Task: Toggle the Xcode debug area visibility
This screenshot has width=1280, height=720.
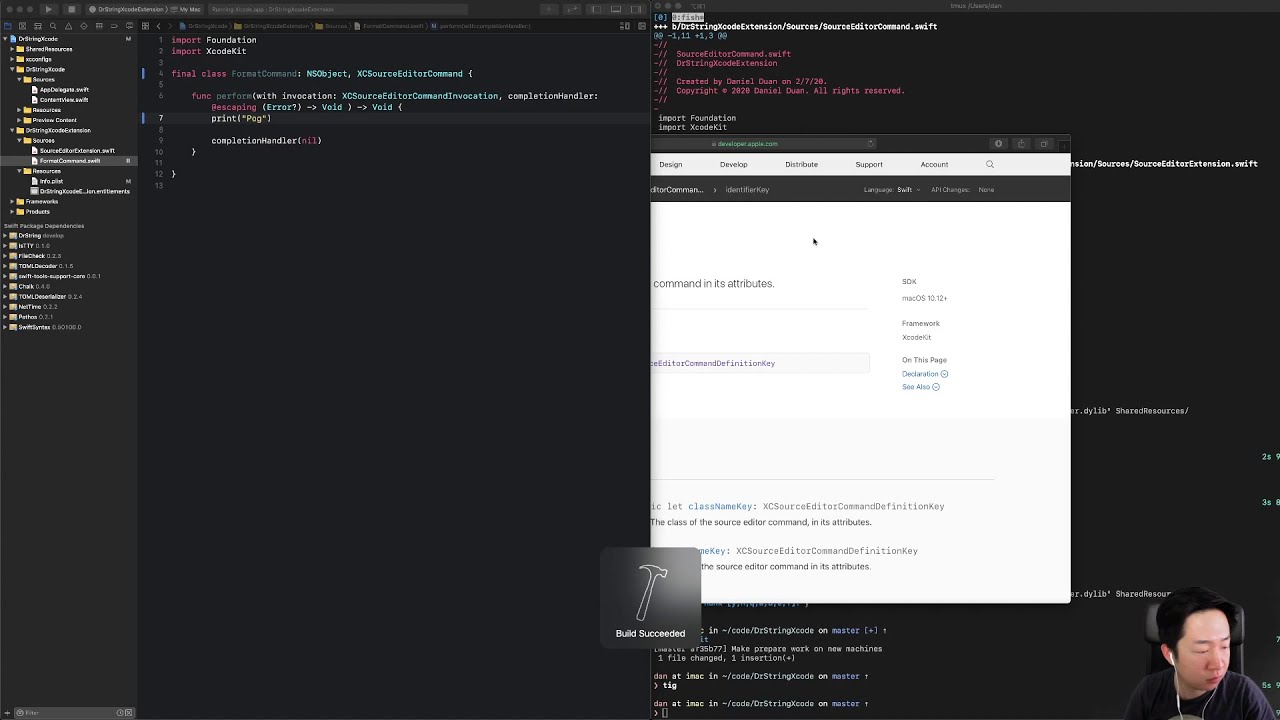Action: click(616, 9)
